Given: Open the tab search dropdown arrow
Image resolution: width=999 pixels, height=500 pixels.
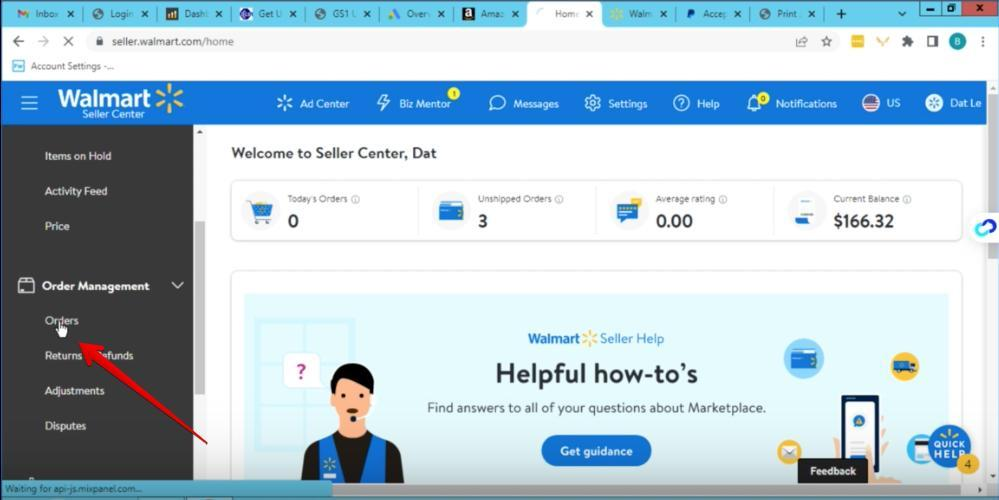Looking at the screenshot, I should click(x=902, y=14).
